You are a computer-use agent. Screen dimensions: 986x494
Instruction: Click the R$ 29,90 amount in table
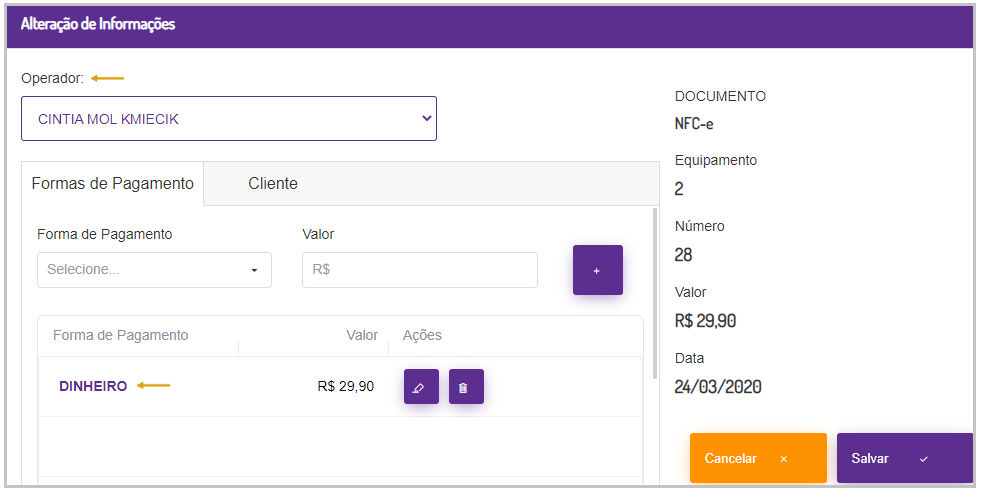(345, 386)
